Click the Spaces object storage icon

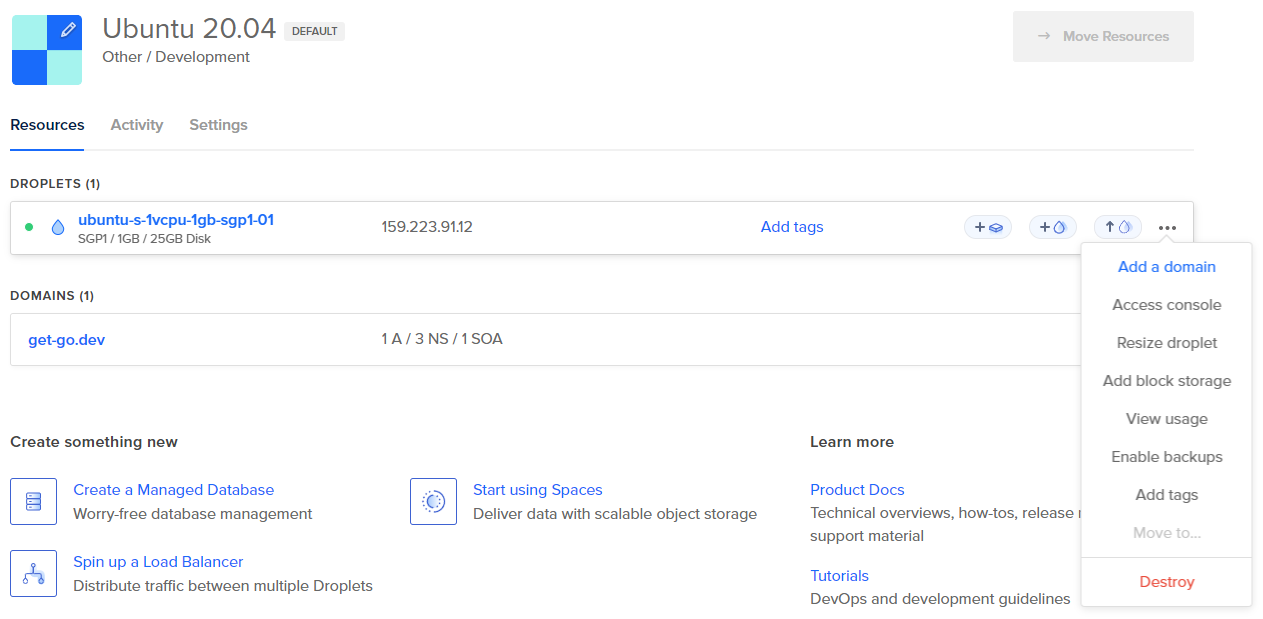433,501
